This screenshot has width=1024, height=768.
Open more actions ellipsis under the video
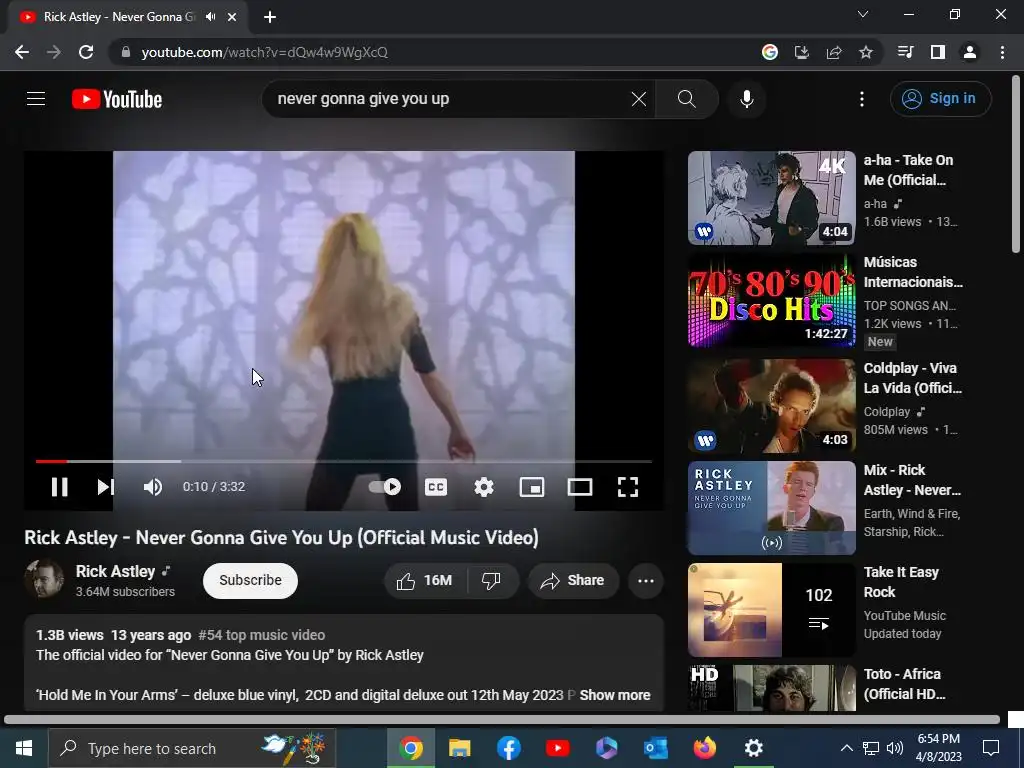[646, 581]
